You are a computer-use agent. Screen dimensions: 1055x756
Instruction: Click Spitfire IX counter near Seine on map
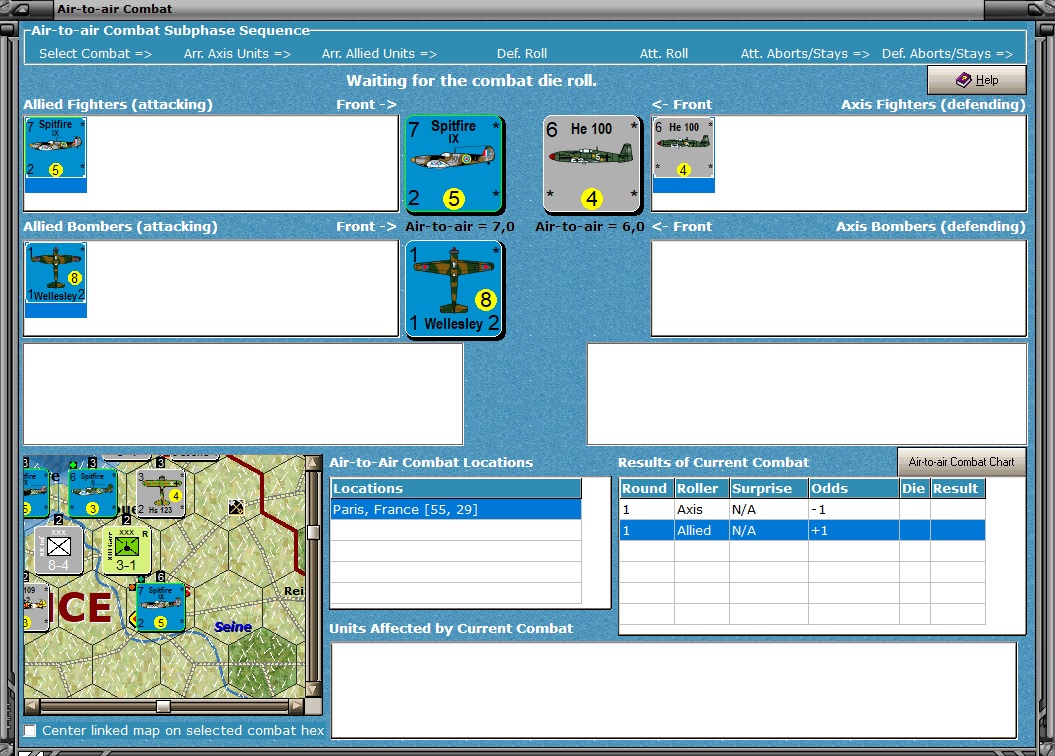[160, 607]
